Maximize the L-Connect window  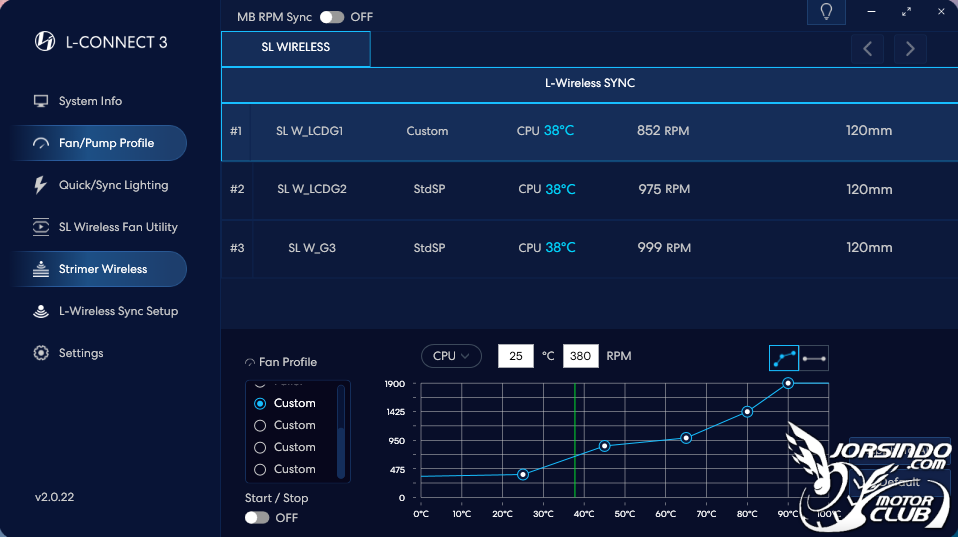tap(906, 12)
